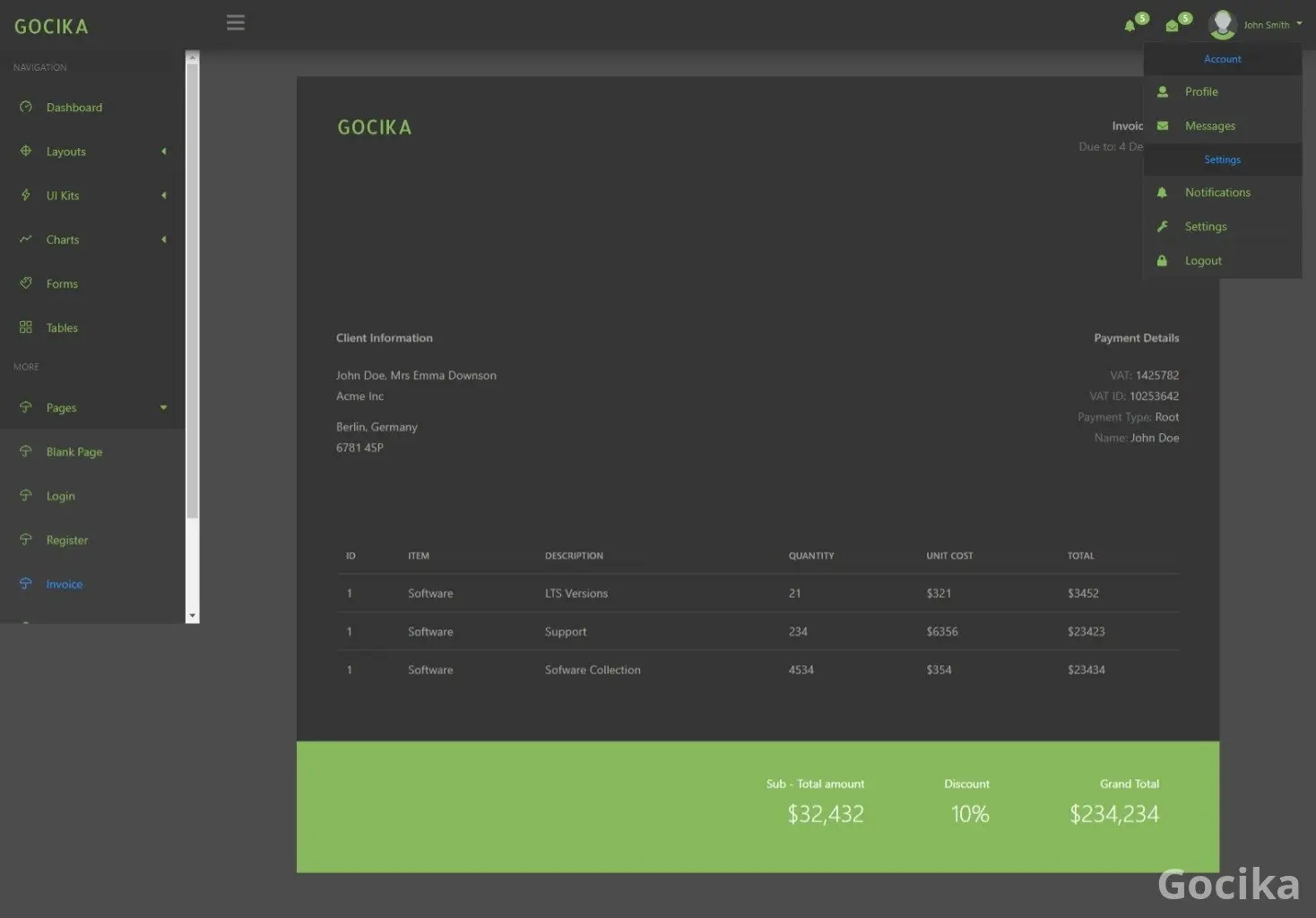Click the wrench icon beside Settings

(x=1163, y=227)
